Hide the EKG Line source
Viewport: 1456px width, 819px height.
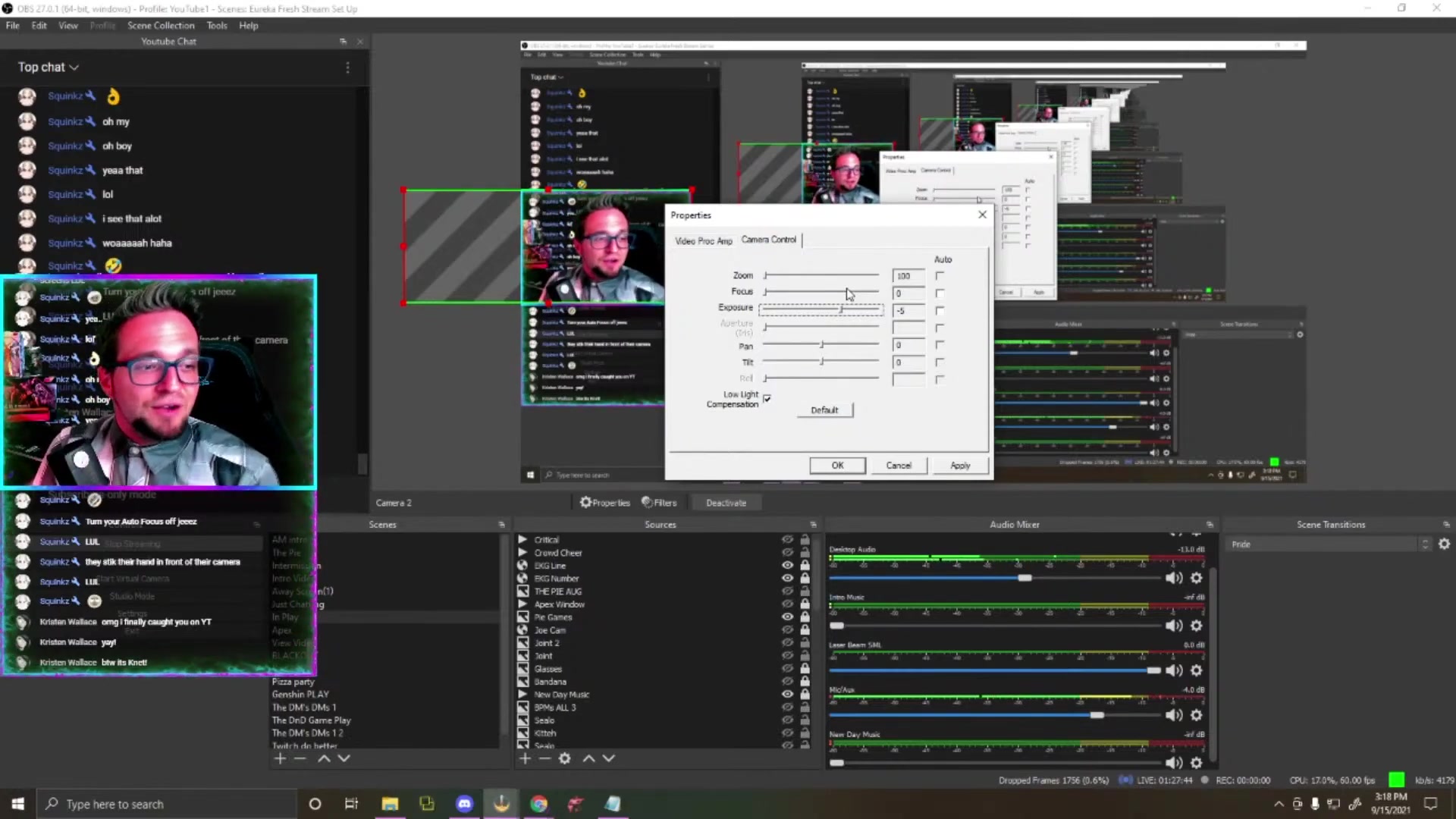click(787, 566)
